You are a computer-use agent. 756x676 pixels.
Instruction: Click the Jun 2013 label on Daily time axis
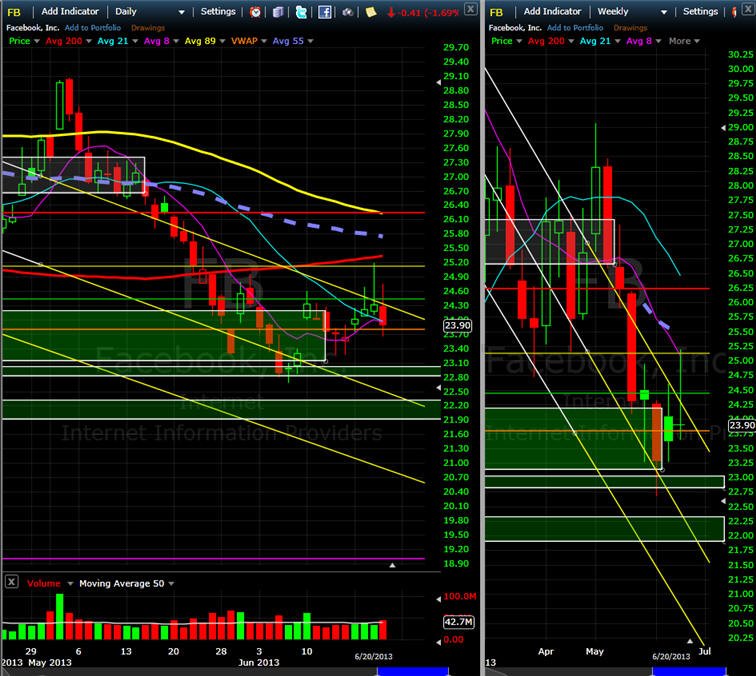point(259,662)
